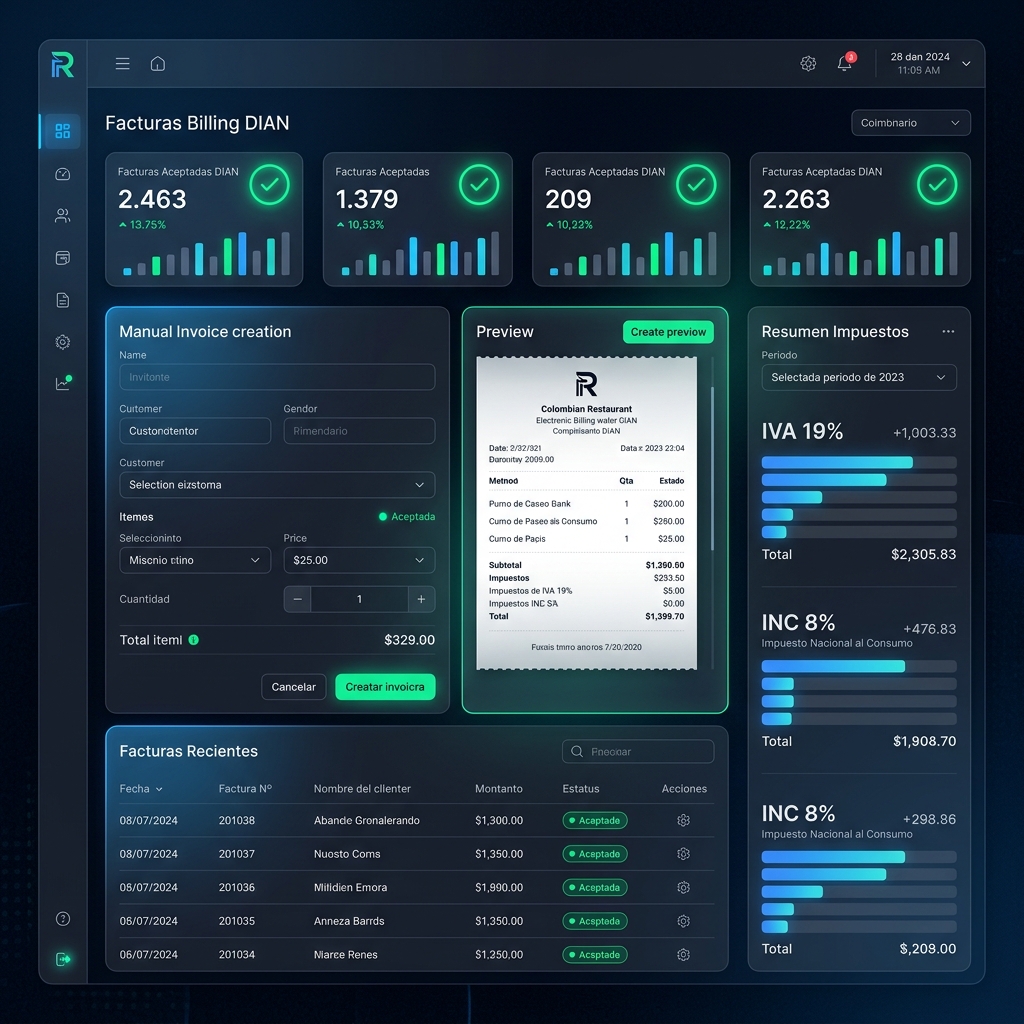Open the document icon in sidebar
The image size is (1024, 1024).
[x=63, y=300]
